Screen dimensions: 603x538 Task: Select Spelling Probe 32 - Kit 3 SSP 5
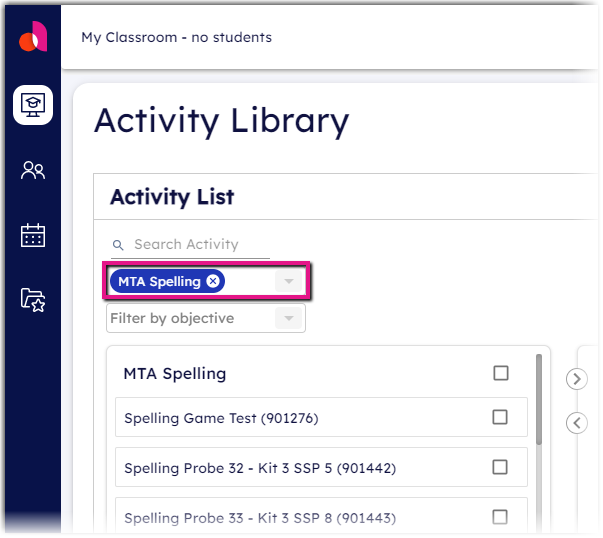tap(260, 468)
